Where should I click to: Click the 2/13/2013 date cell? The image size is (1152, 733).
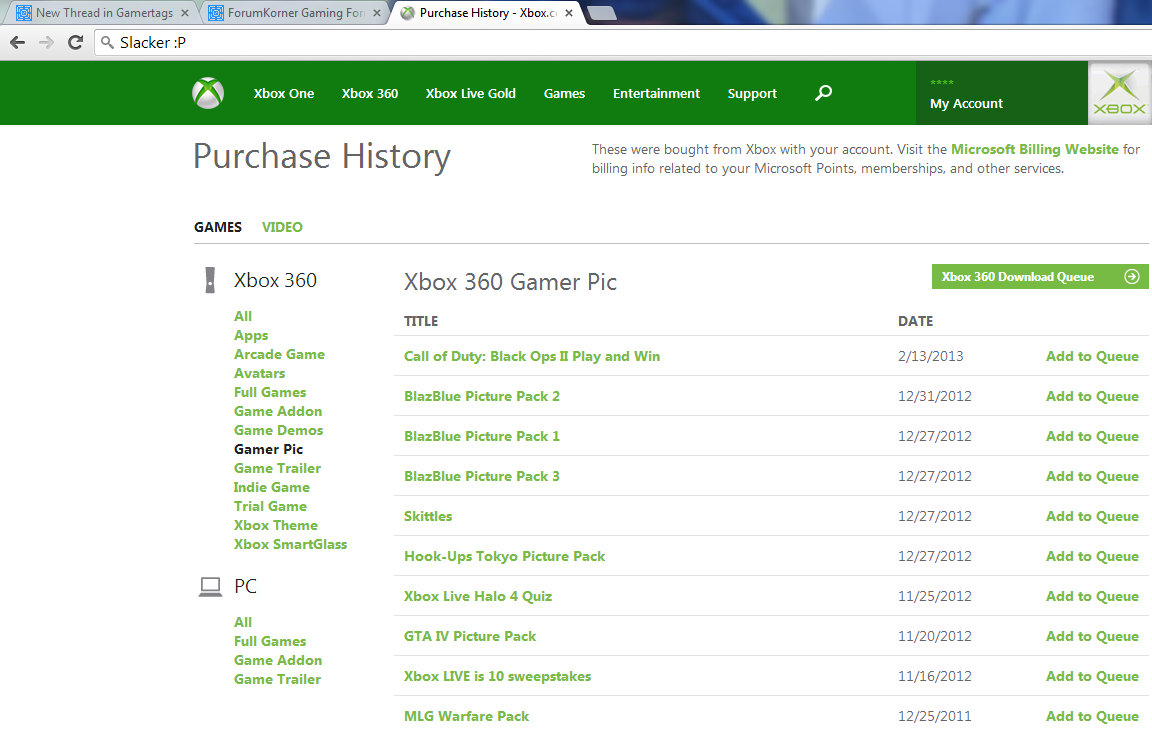[930, 356]
